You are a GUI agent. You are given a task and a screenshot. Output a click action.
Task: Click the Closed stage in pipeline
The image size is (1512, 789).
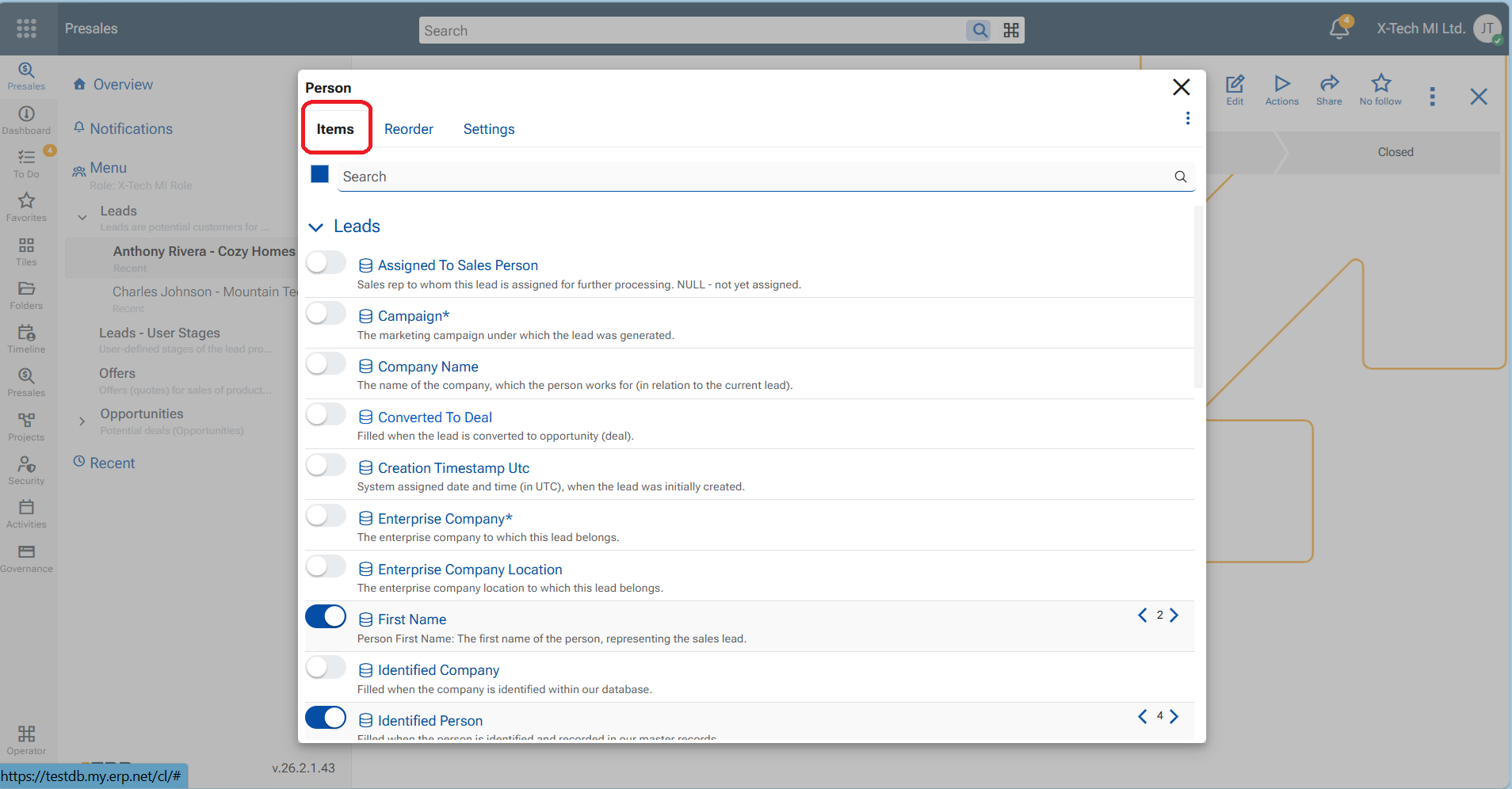(1395, 152)
